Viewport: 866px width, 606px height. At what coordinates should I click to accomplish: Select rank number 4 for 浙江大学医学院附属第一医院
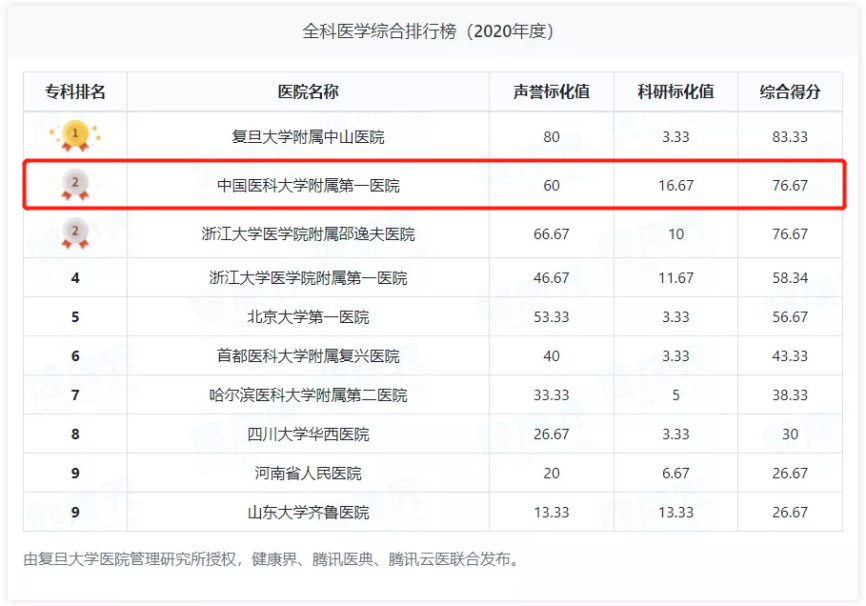75,278
